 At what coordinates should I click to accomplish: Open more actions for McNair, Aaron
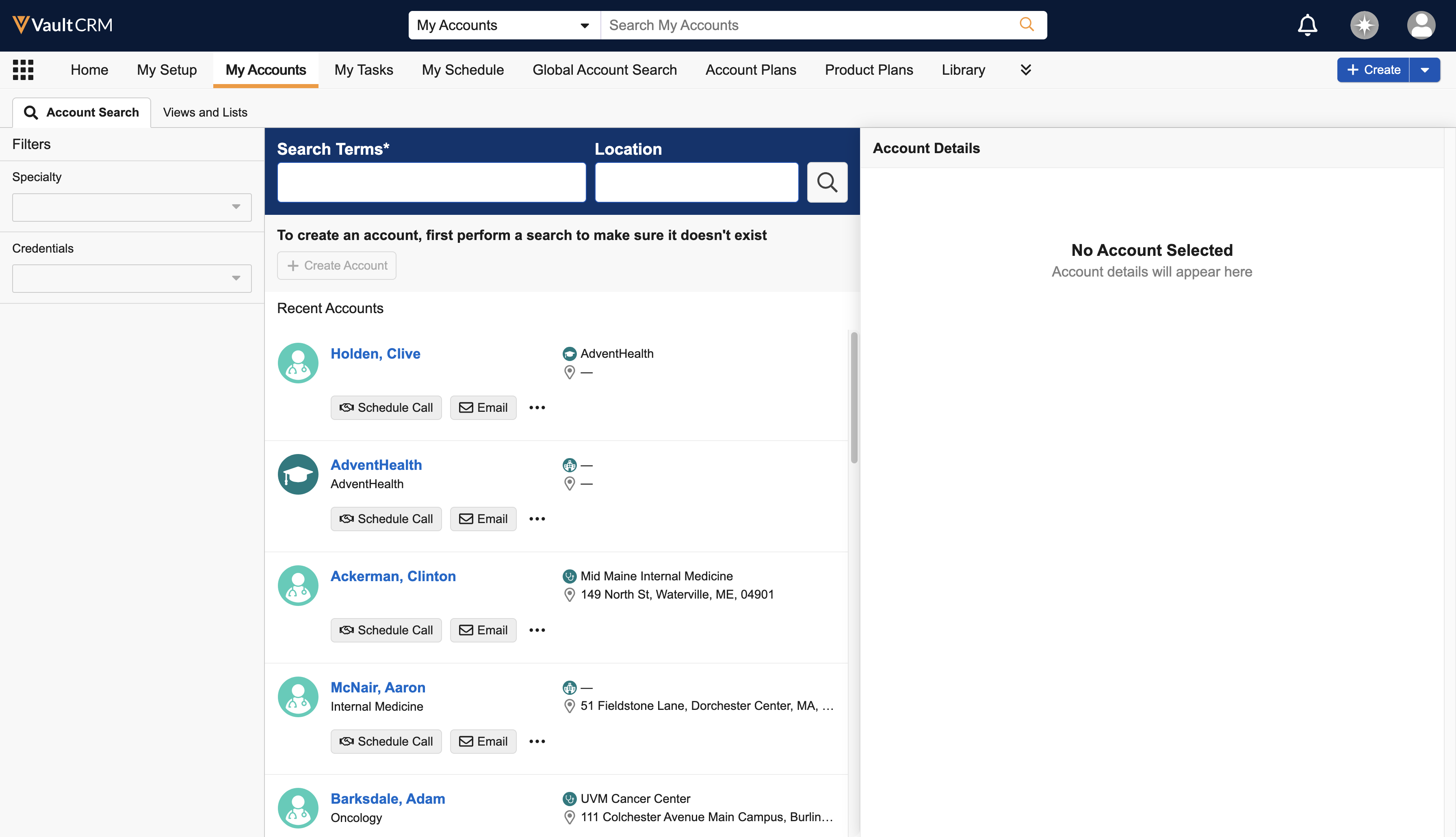pos(537,742)
